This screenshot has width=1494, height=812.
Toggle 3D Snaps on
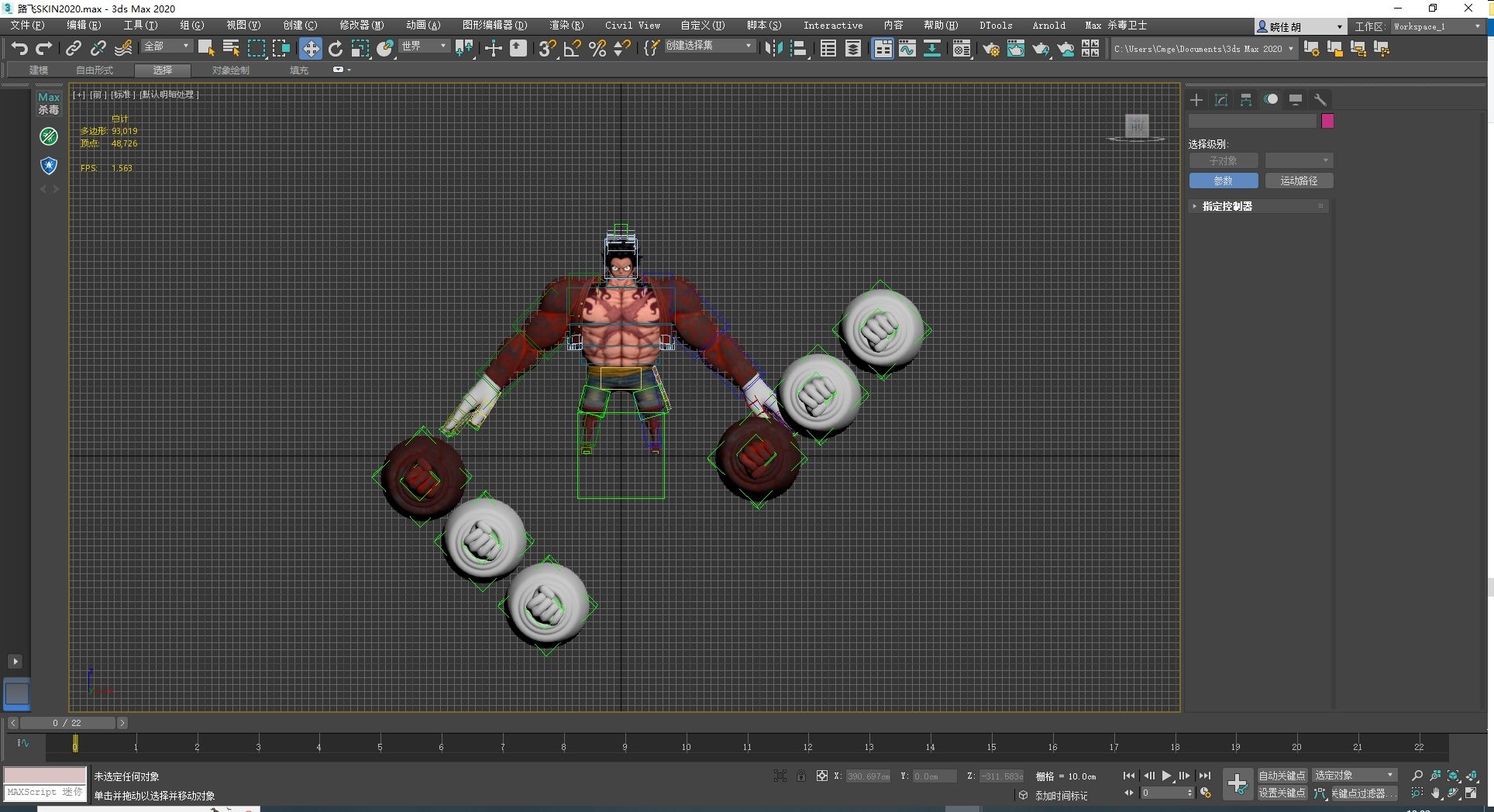[547, 48]
